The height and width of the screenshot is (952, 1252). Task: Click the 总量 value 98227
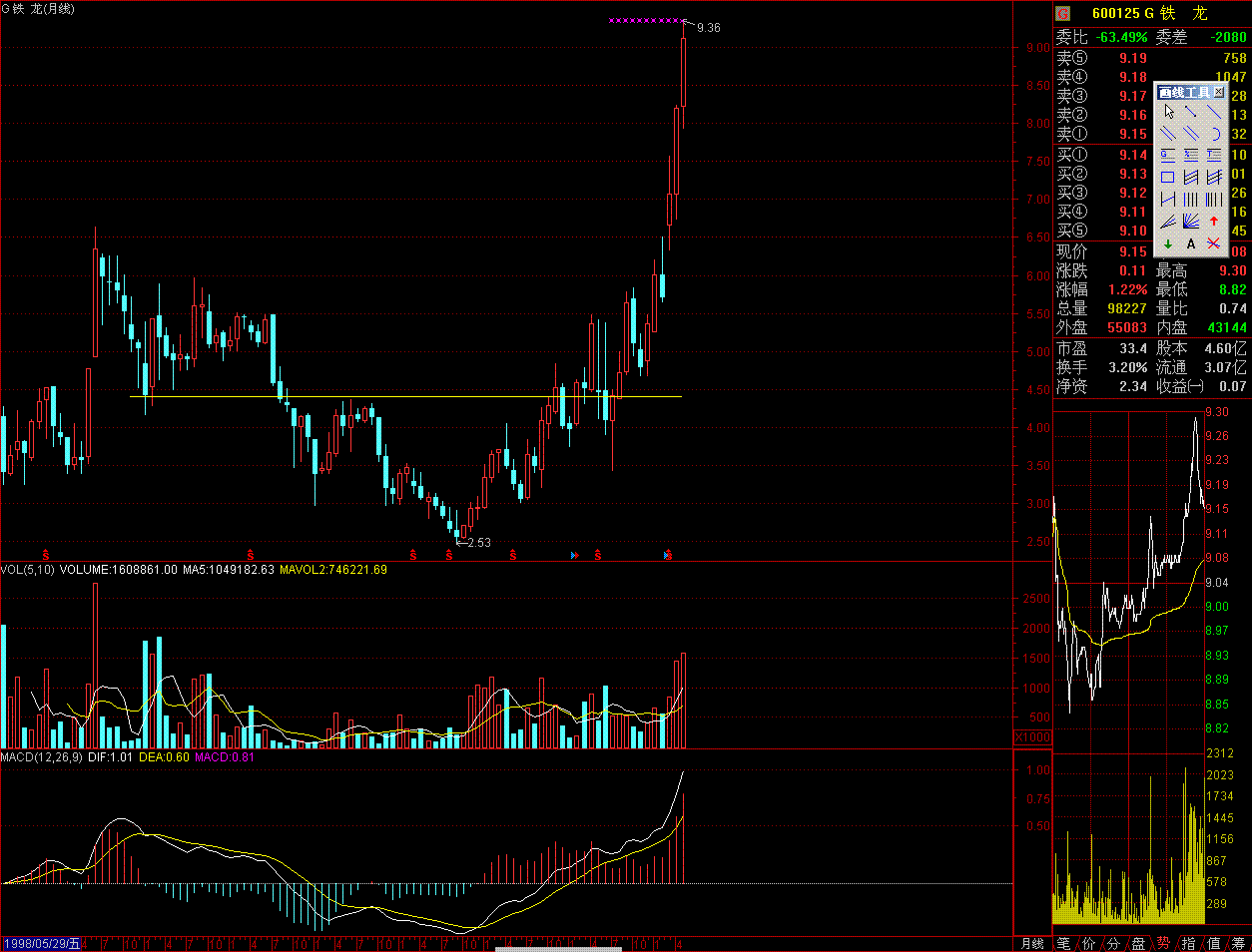point(1127,308)
